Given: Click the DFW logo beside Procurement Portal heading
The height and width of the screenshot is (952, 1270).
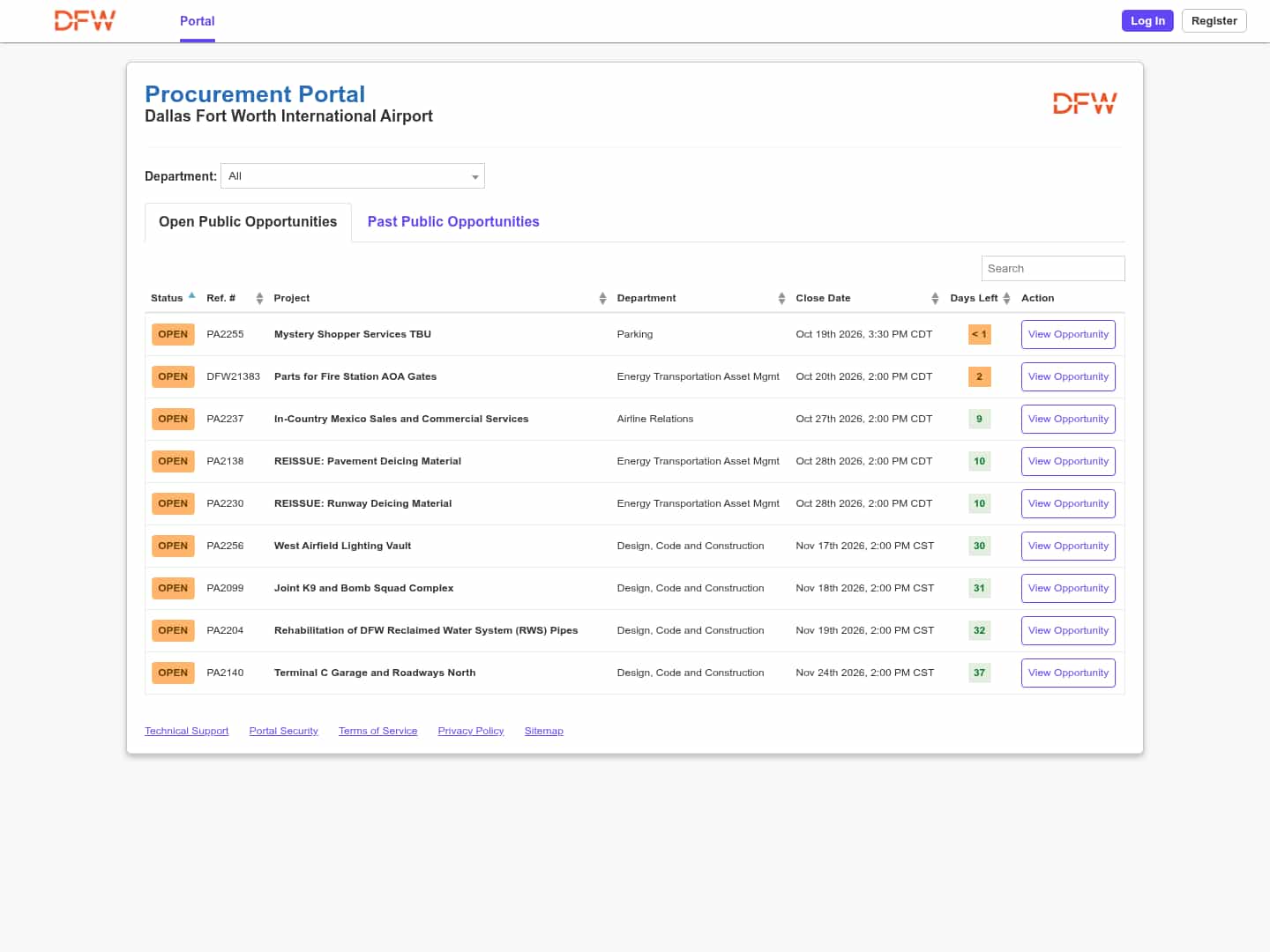Looking at the screenshot, I should (1085, 103).
